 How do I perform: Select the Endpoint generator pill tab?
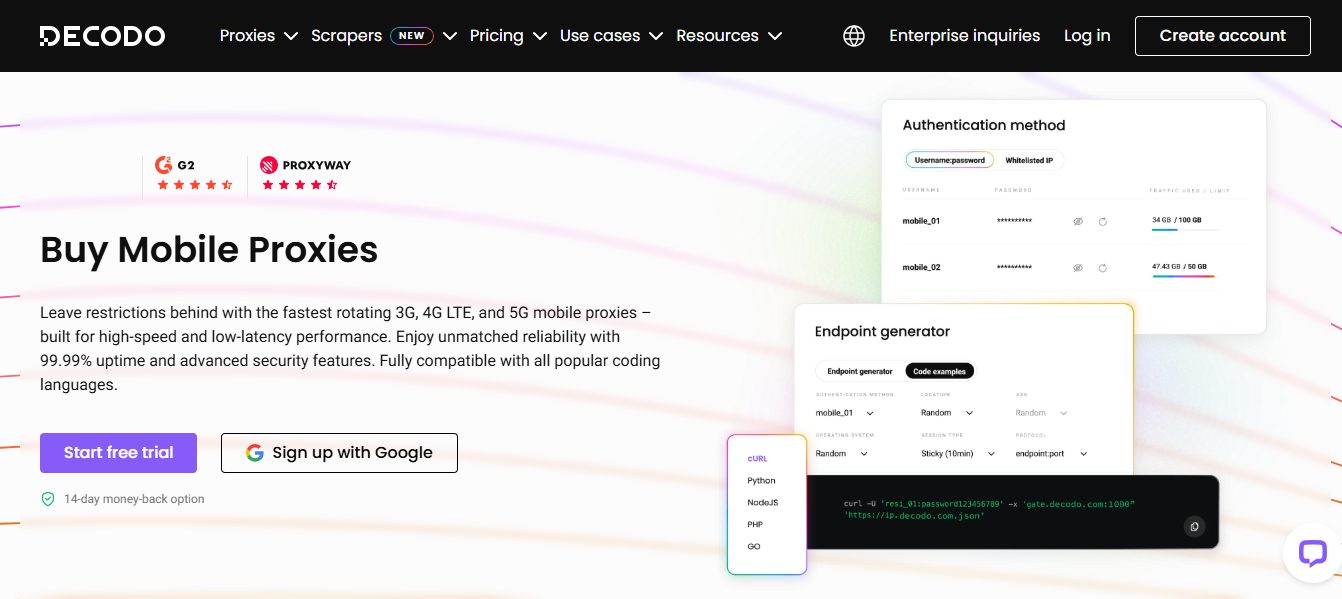(860, 371)
